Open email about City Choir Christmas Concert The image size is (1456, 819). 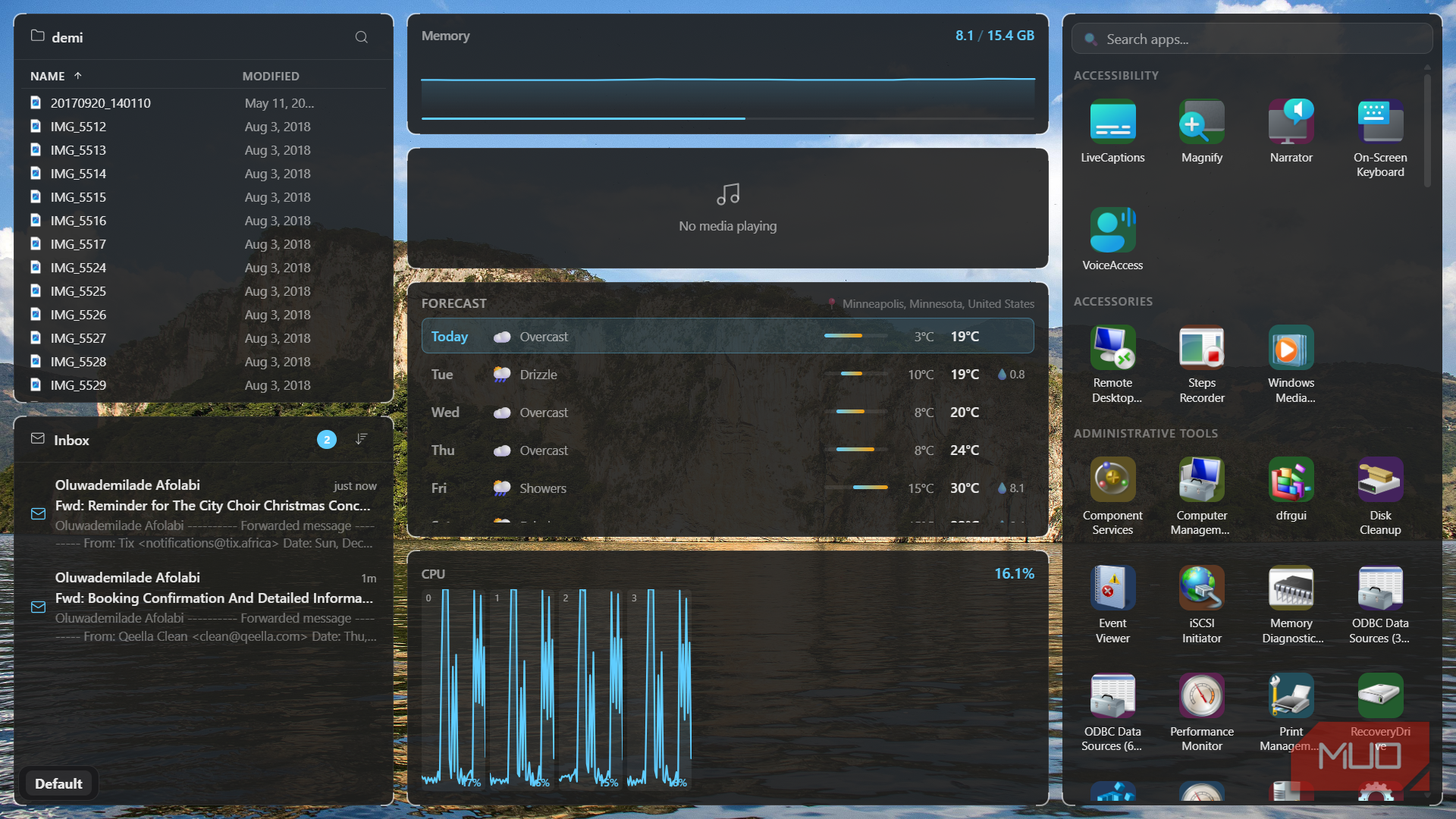[x=204, y=513]
